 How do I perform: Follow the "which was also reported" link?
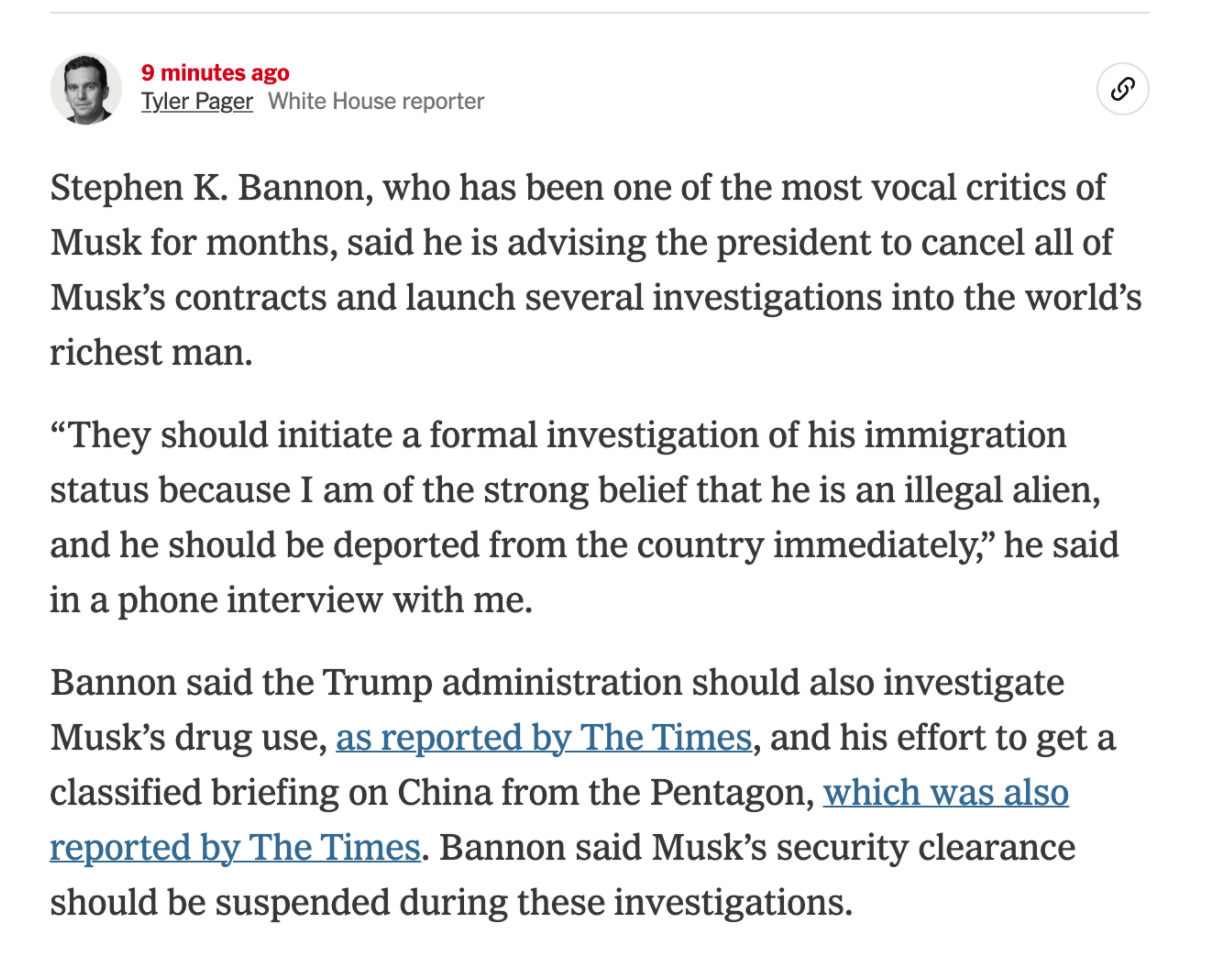(945, 793)
